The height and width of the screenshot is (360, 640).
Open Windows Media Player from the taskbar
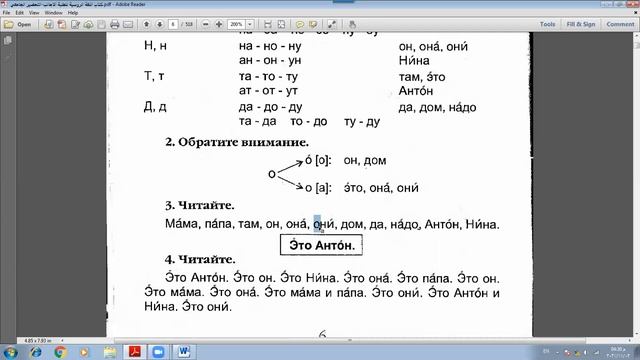[84, 352]
